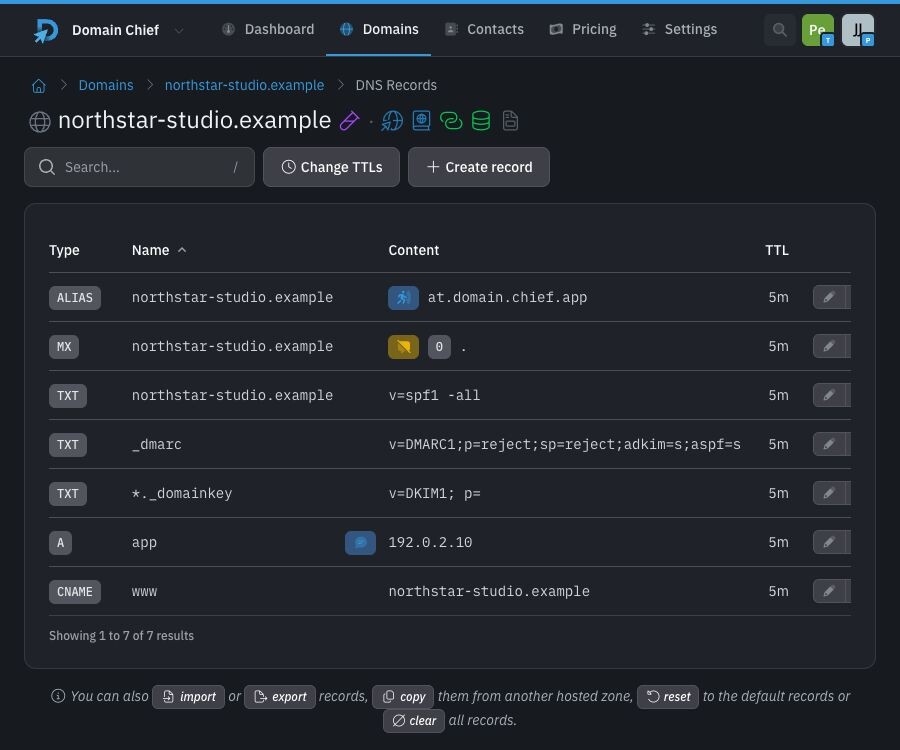Click the green database icon
Viewport: 900px width, 750px height.
(x=481, y=121)
